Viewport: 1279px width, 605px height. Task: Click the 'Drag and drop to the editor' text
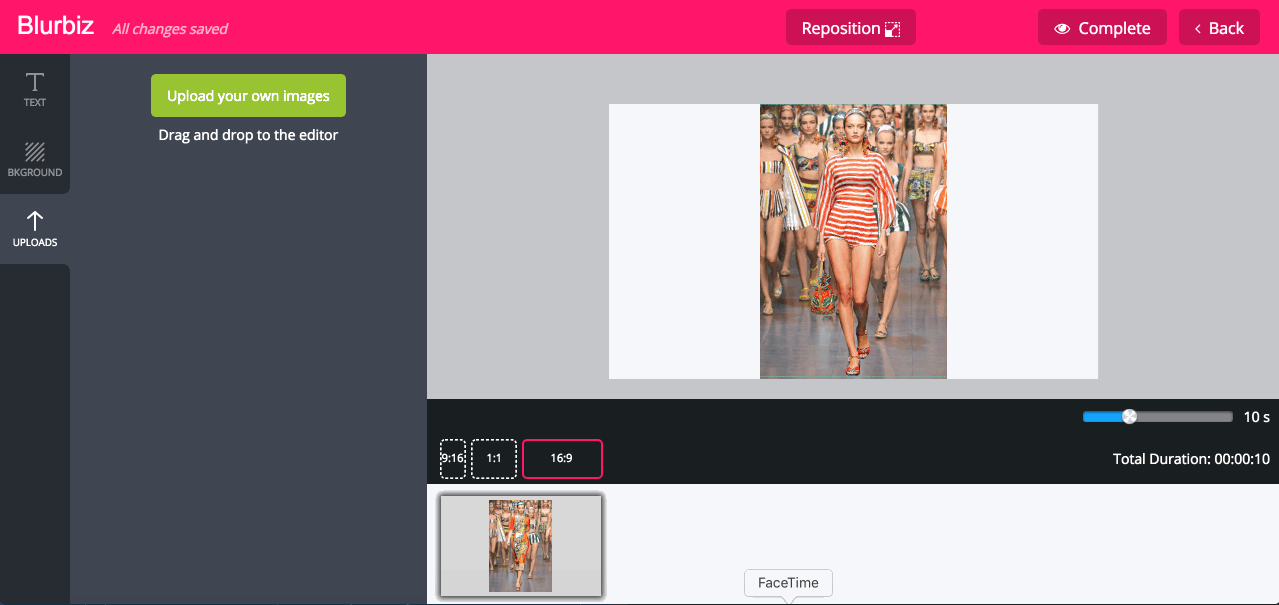click(x=248, y=135)
